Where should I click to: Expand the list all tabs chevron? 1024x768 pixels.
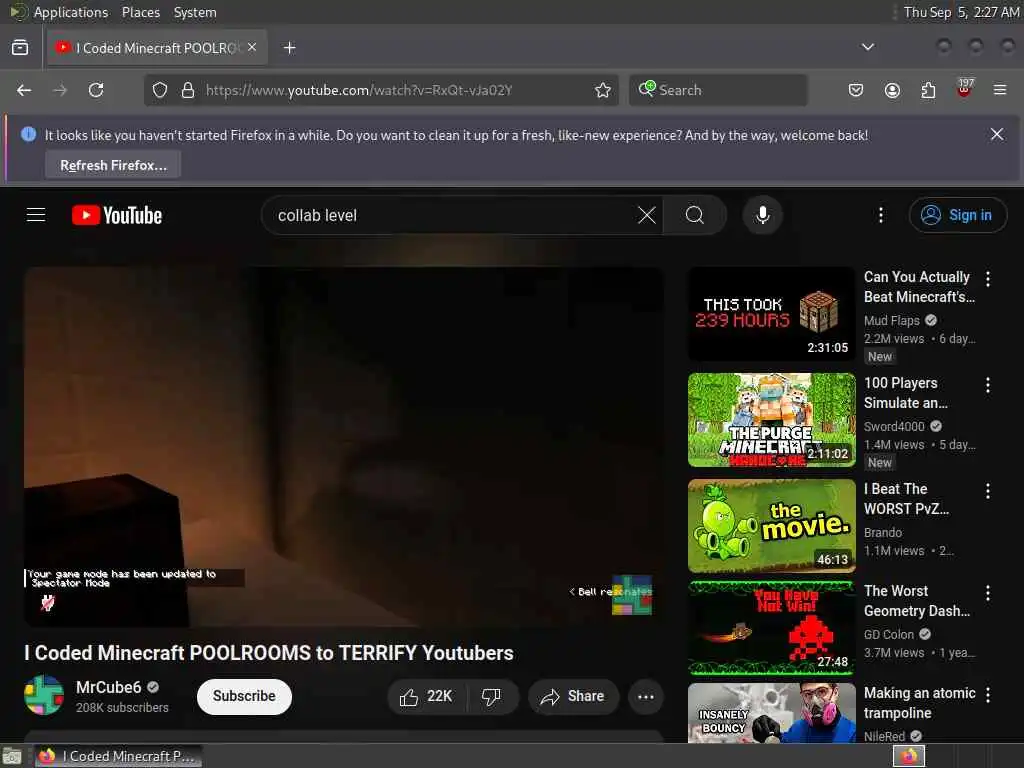click(868, 47)
